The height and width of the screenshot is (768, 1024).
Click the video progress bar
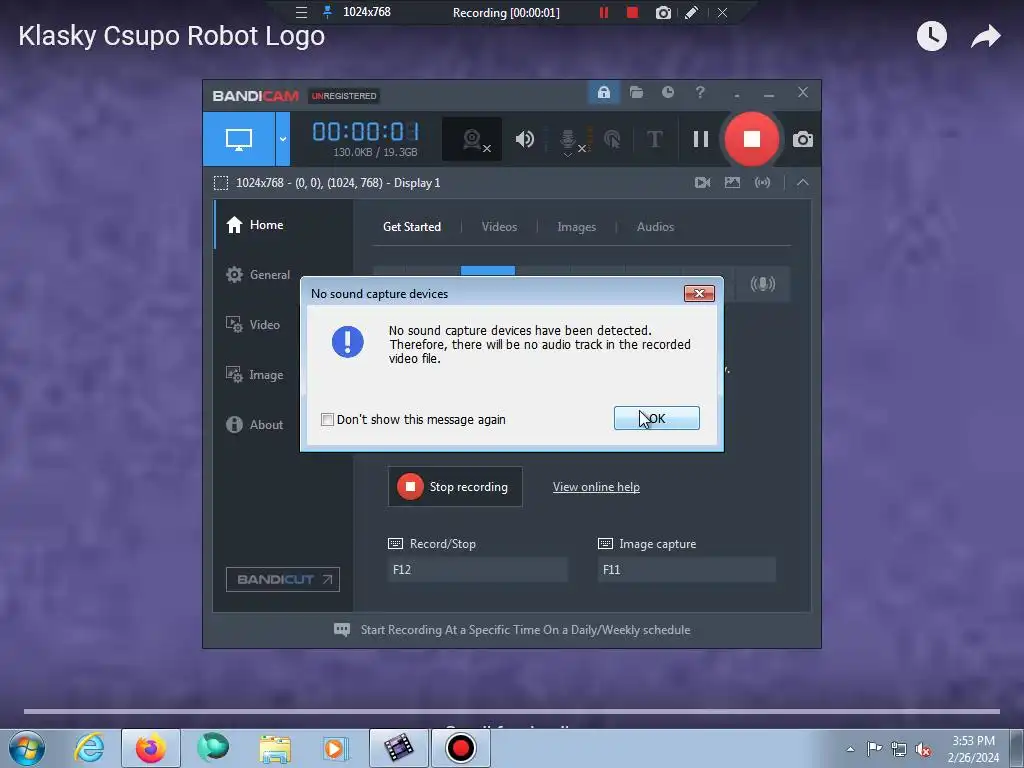point(512,711)
